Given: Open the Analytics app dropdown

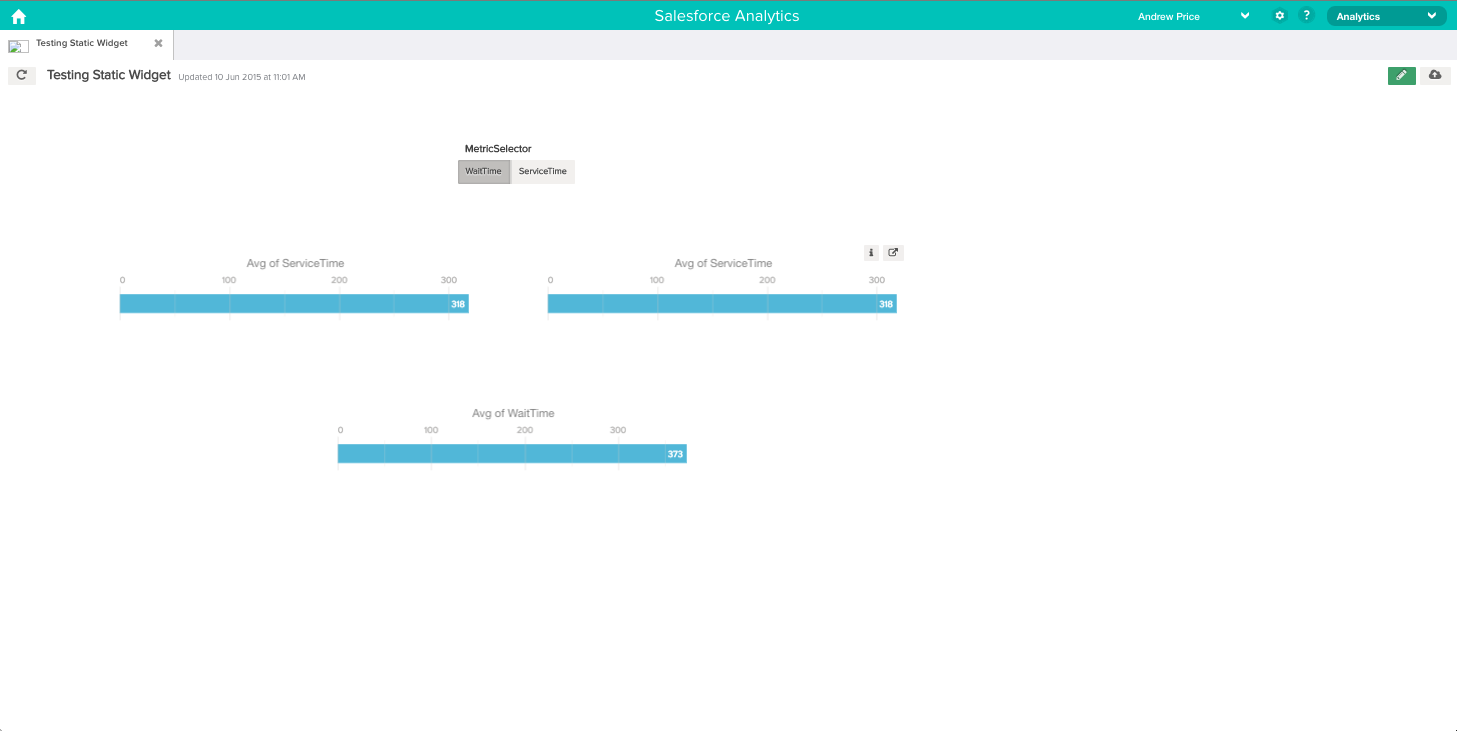Looking at the screenshot, I should click(1386, 16).
